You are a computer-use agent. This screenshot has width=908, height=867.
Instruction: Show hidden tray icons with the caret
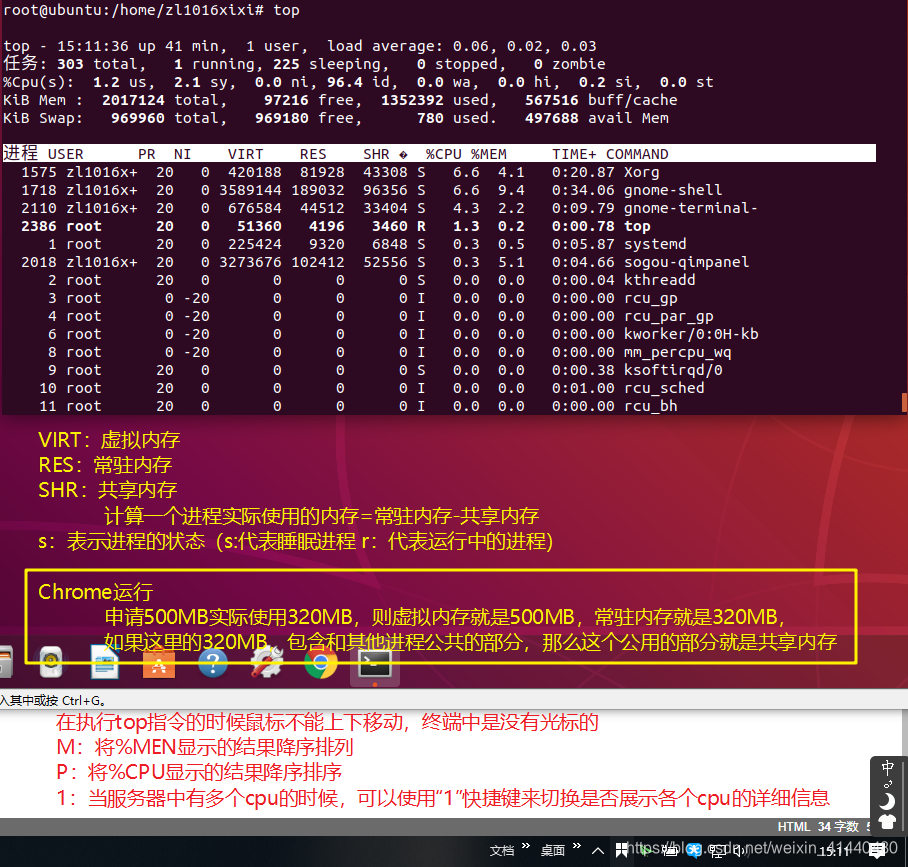point(598,851)
